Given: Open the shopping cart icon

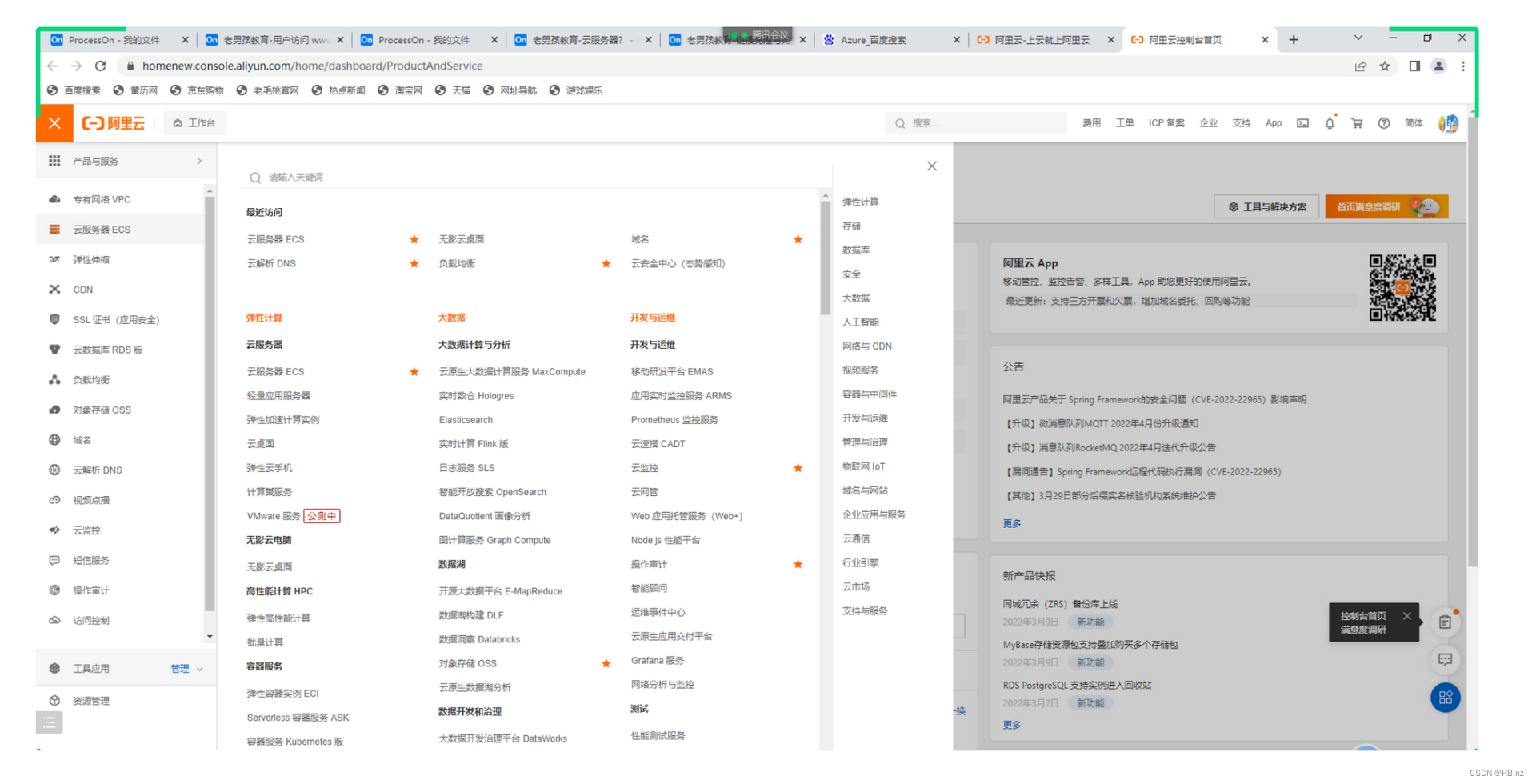Looking at the screenshot, I should (x=1357, y=123).
